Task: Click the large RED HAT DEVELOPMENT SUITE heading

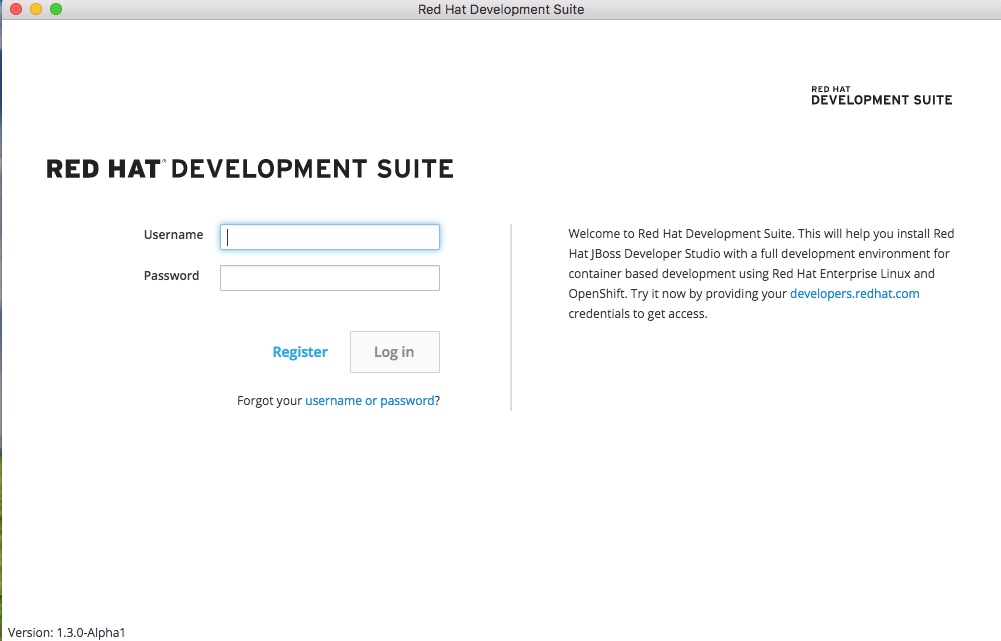Action: point(250,169)
